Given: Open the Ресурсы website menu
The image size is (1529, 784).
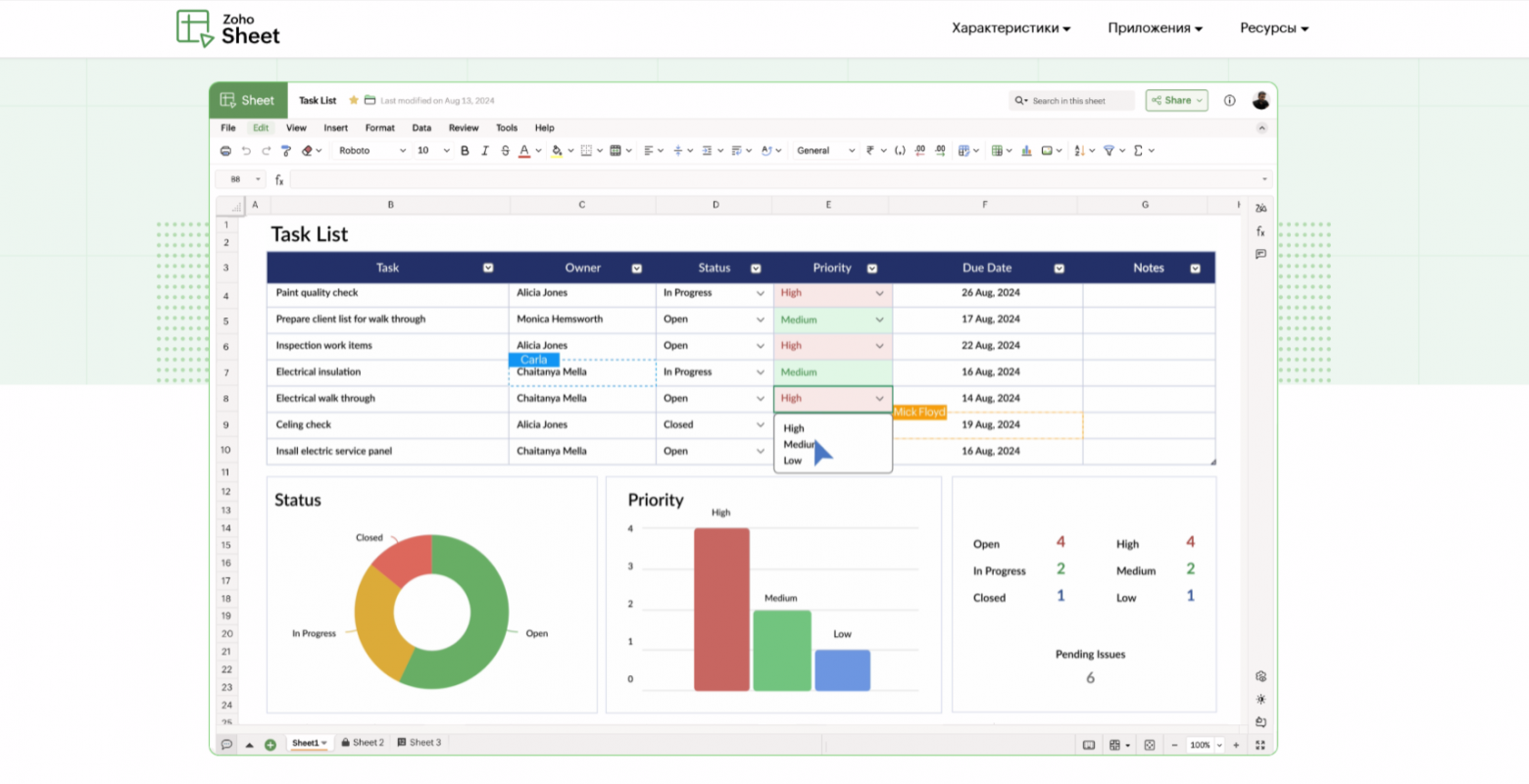Looking at the screenshot, I should coord(1275,28).
